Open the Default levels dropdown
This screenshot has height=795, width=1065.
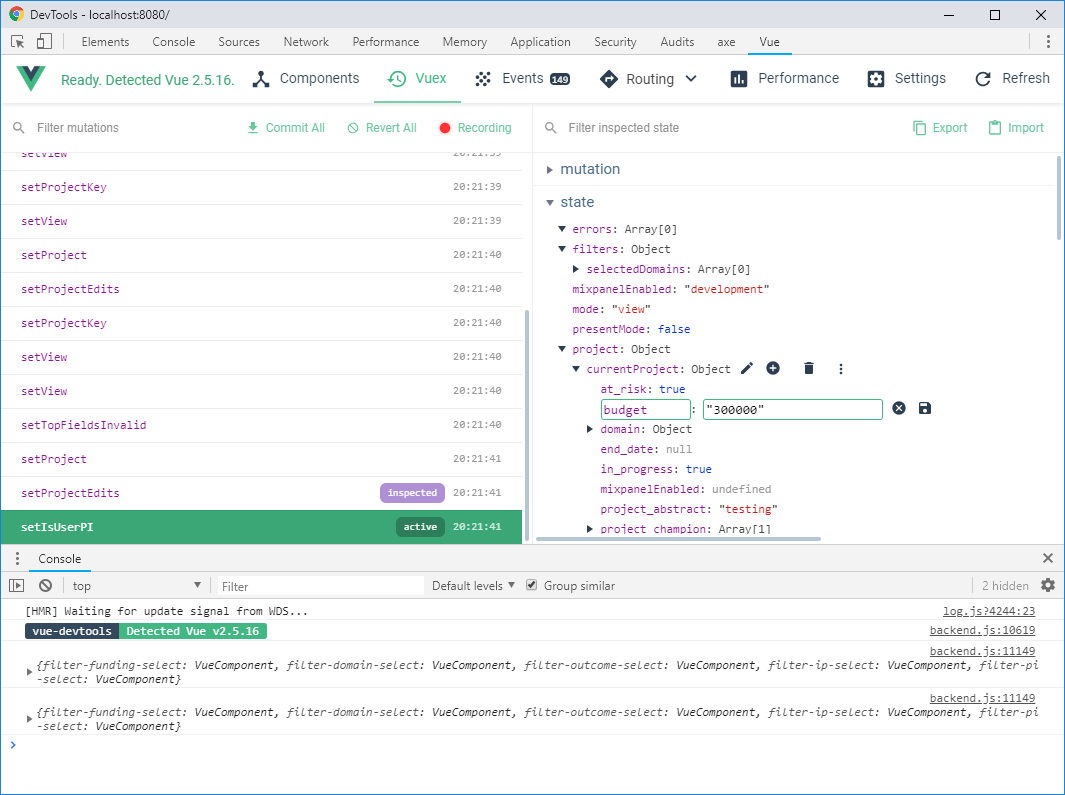point(470,584)
